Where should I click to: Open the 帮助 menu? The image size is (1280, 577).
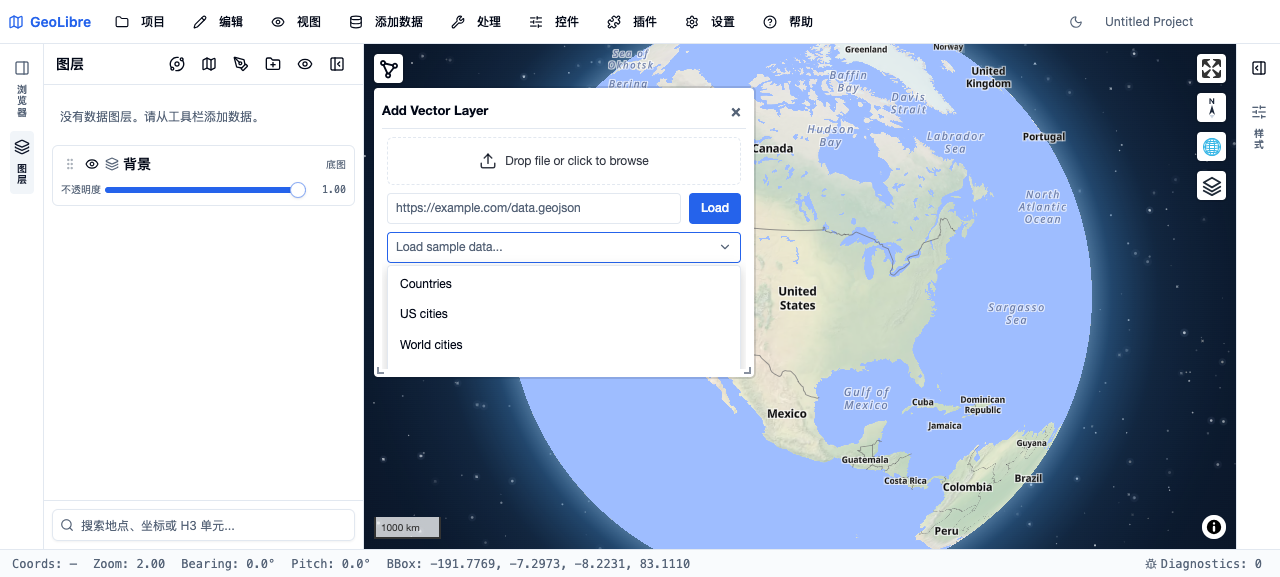788,22
